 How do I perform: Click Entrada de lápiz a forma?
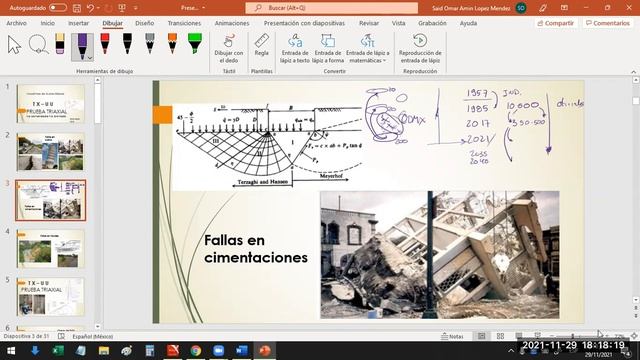(328, 48)
